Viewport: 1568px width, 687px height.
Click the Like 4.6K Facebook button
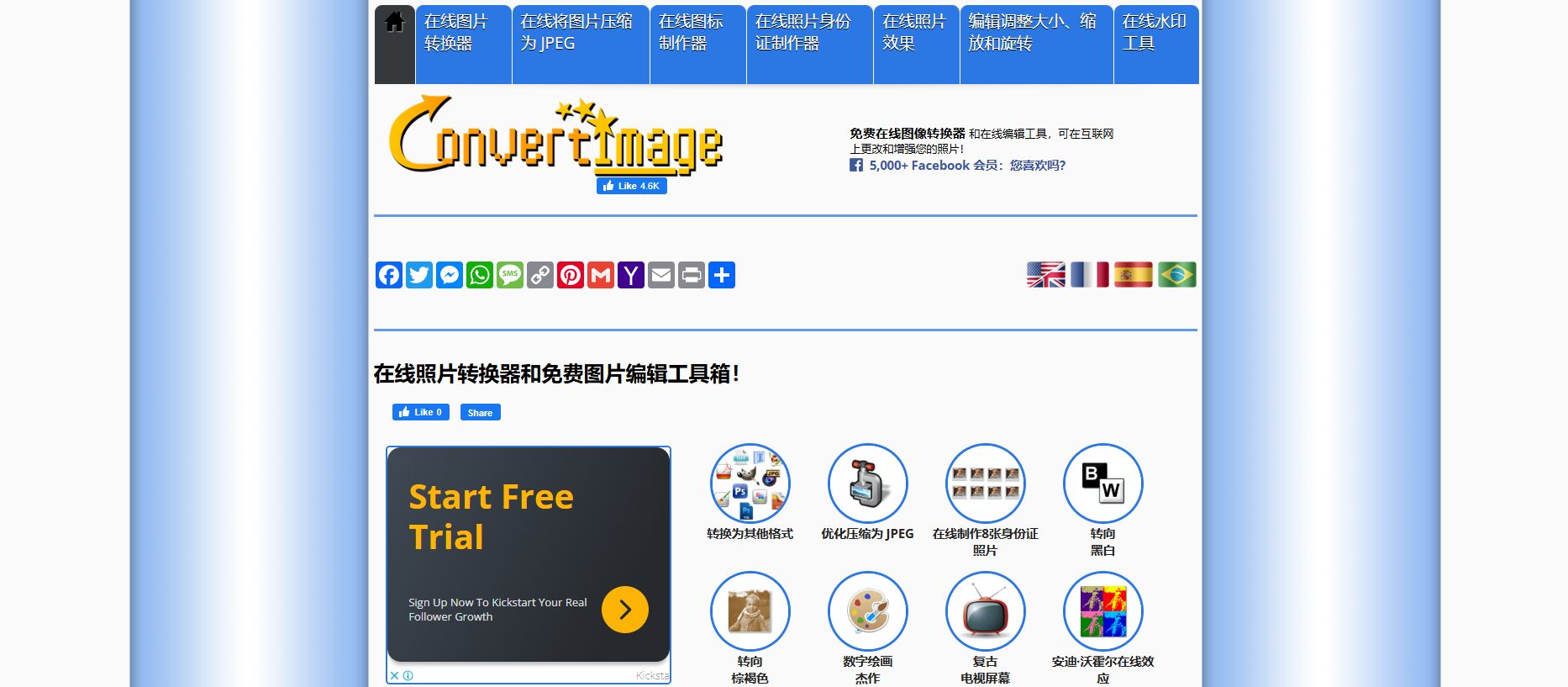(632, 186)
